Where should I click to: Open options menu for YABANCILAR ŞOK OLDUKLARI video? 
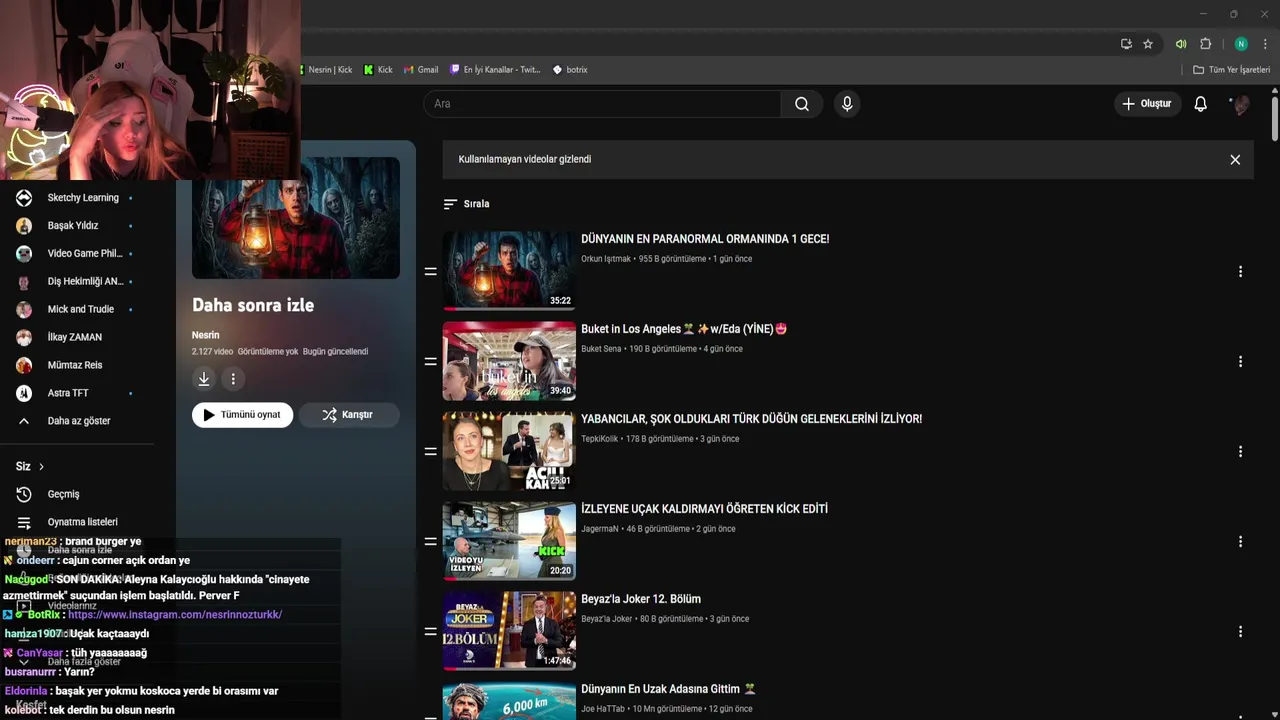click(x=1240, y=452)
